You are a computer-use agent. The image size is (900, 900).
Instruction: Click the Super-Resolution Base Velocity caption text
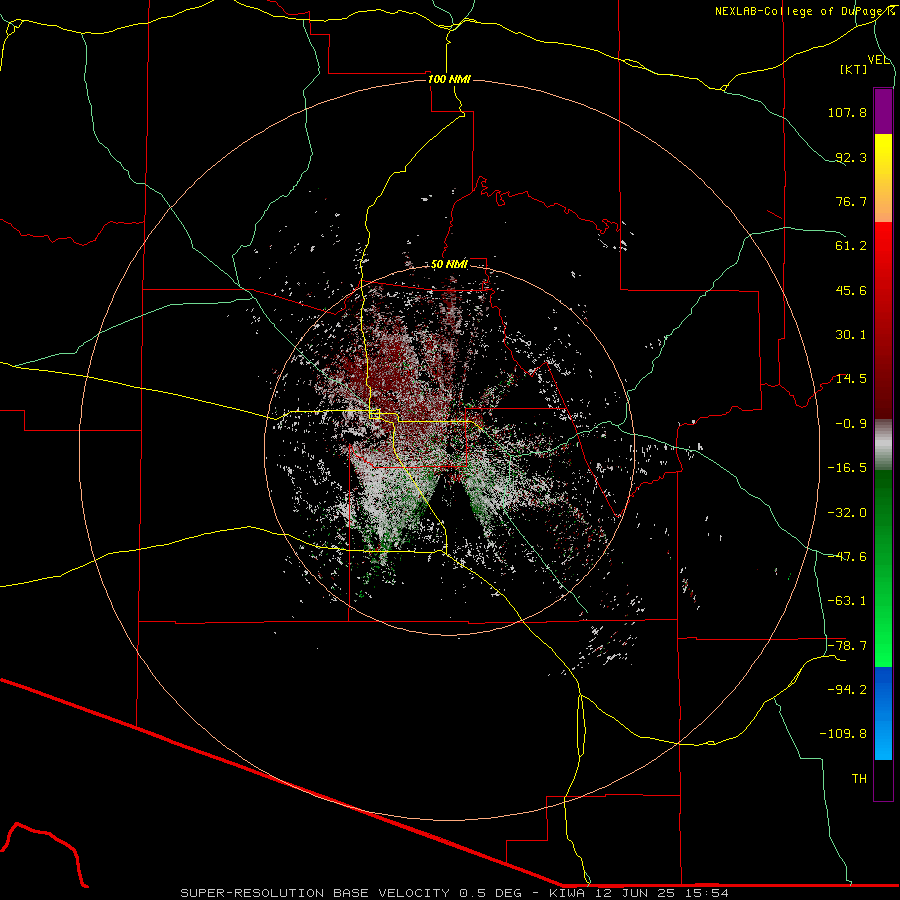coord(455,893)
